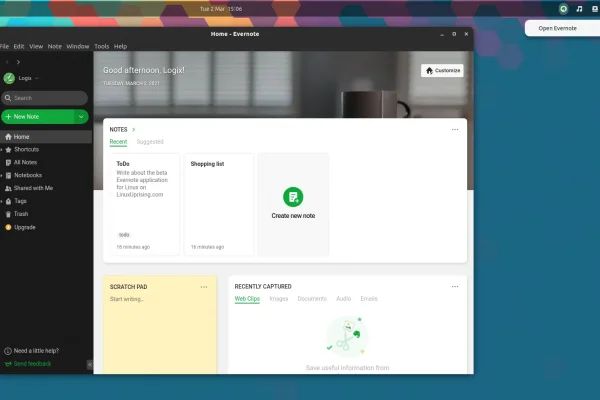Open Scratch Pad three-dot menu
This screenshot has width=600, height=400.
(204, 287)
